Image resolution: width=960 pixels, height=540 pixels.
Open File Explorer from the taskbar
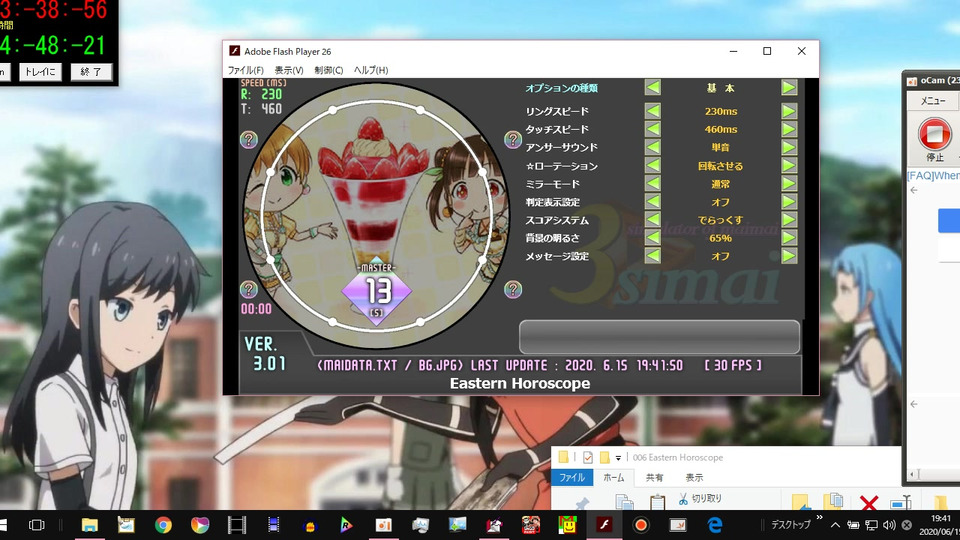89,525
